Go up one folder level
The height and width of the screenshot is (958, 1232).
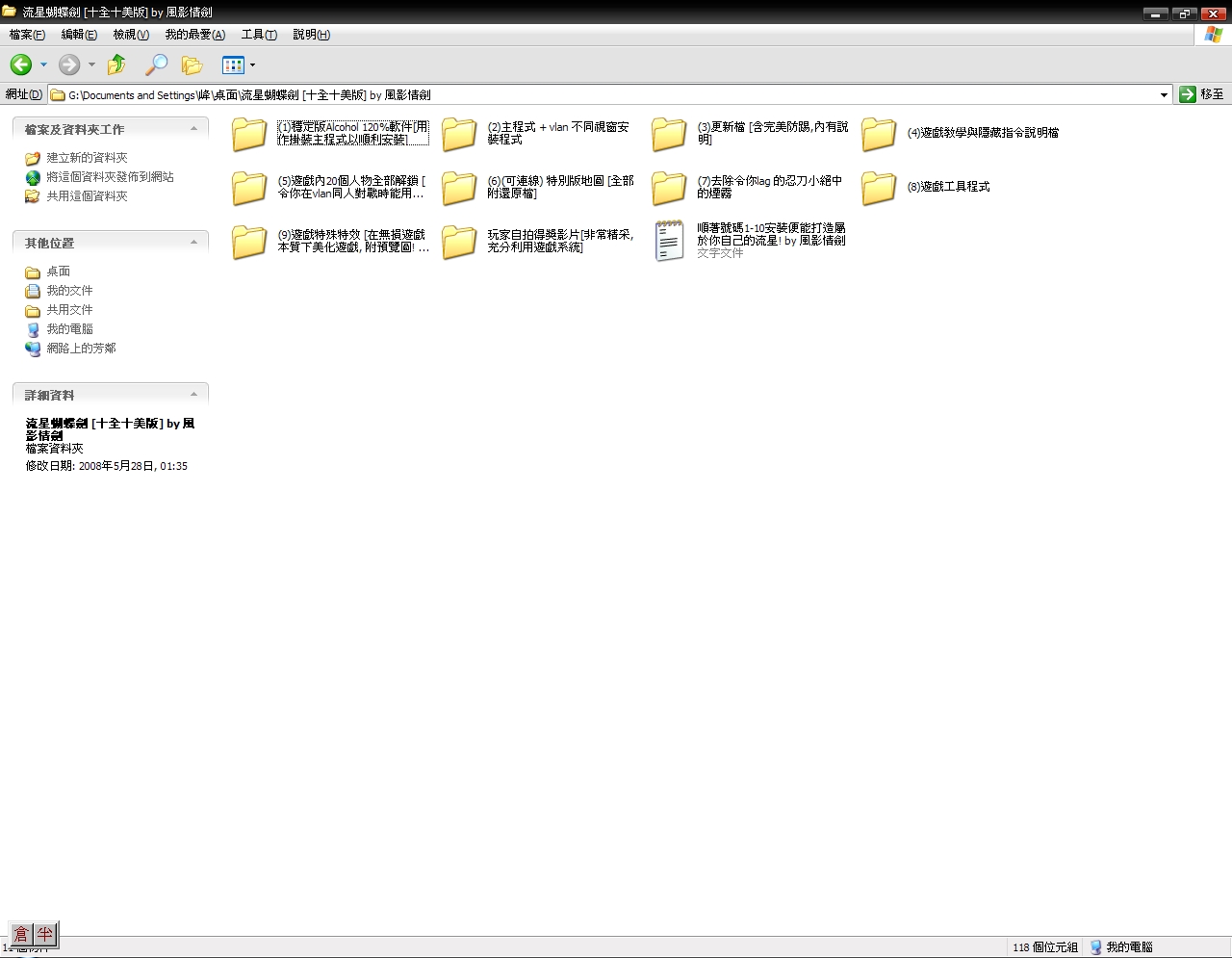(x=116, y=65)
